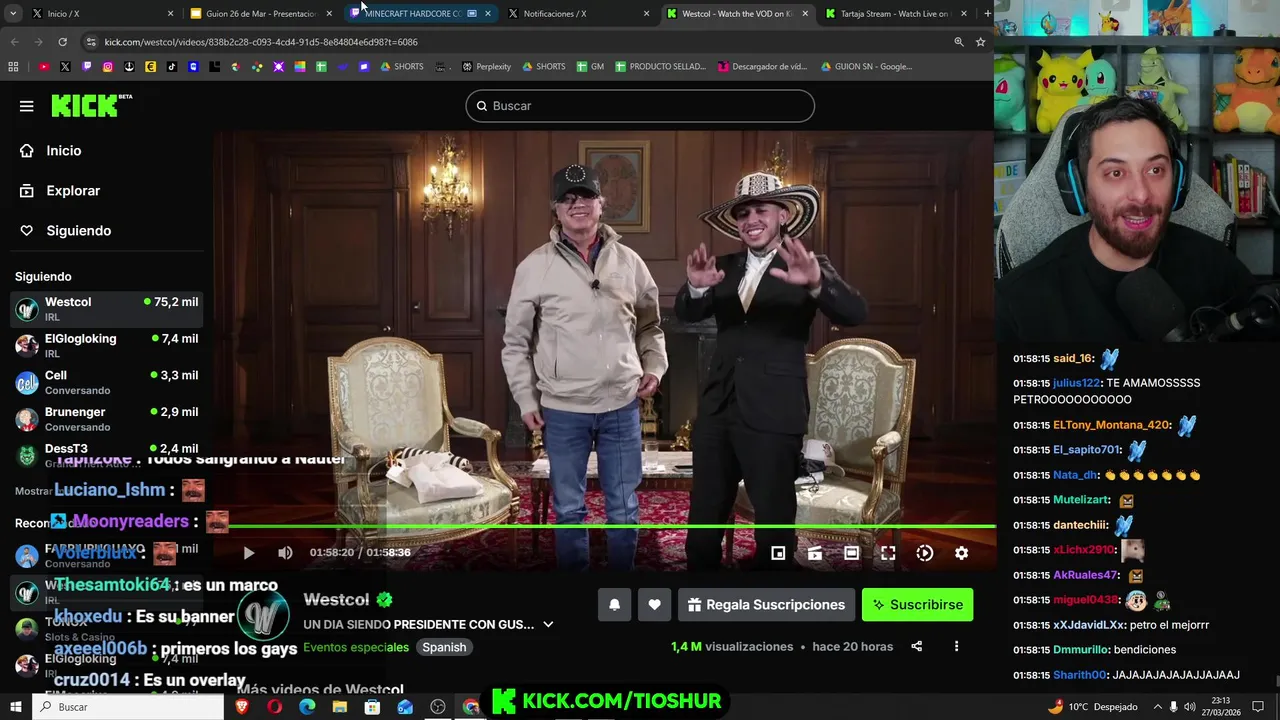This screenshot has height=720, width=1280.
Task: Open a new browser tab
Action: 987,14
